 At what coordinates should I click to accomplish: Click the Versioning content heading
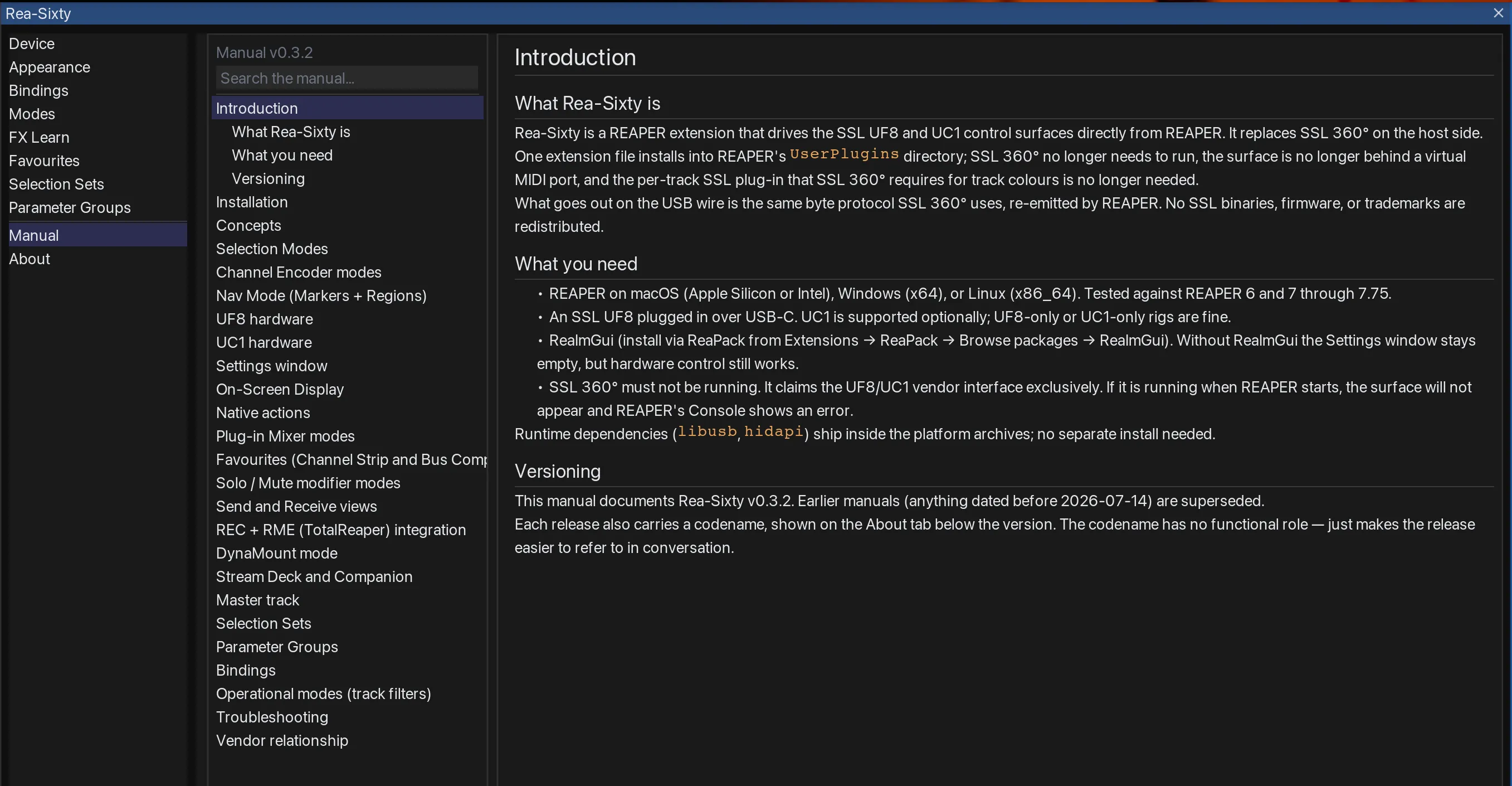coord(558,471)
